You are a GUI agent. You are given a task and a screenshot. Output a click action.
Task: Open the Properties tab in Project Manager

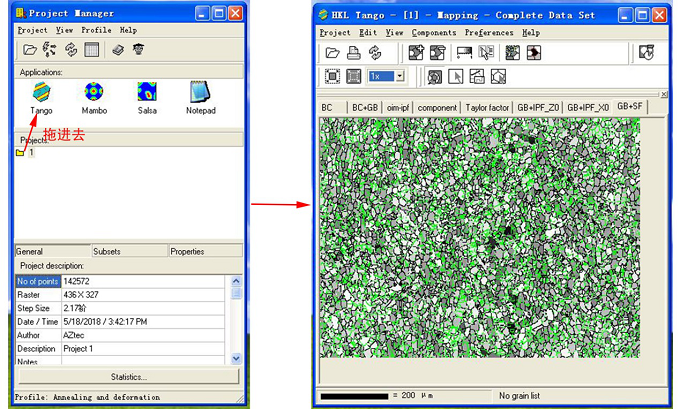(188, 251)
